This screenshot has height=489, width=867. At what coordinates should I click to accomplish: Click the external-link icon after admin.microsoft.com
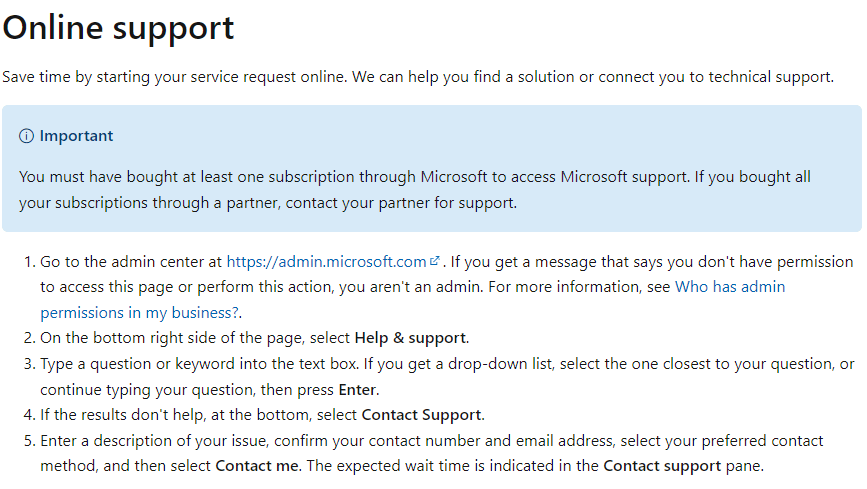pyautogui.click(x=435, y=261)
